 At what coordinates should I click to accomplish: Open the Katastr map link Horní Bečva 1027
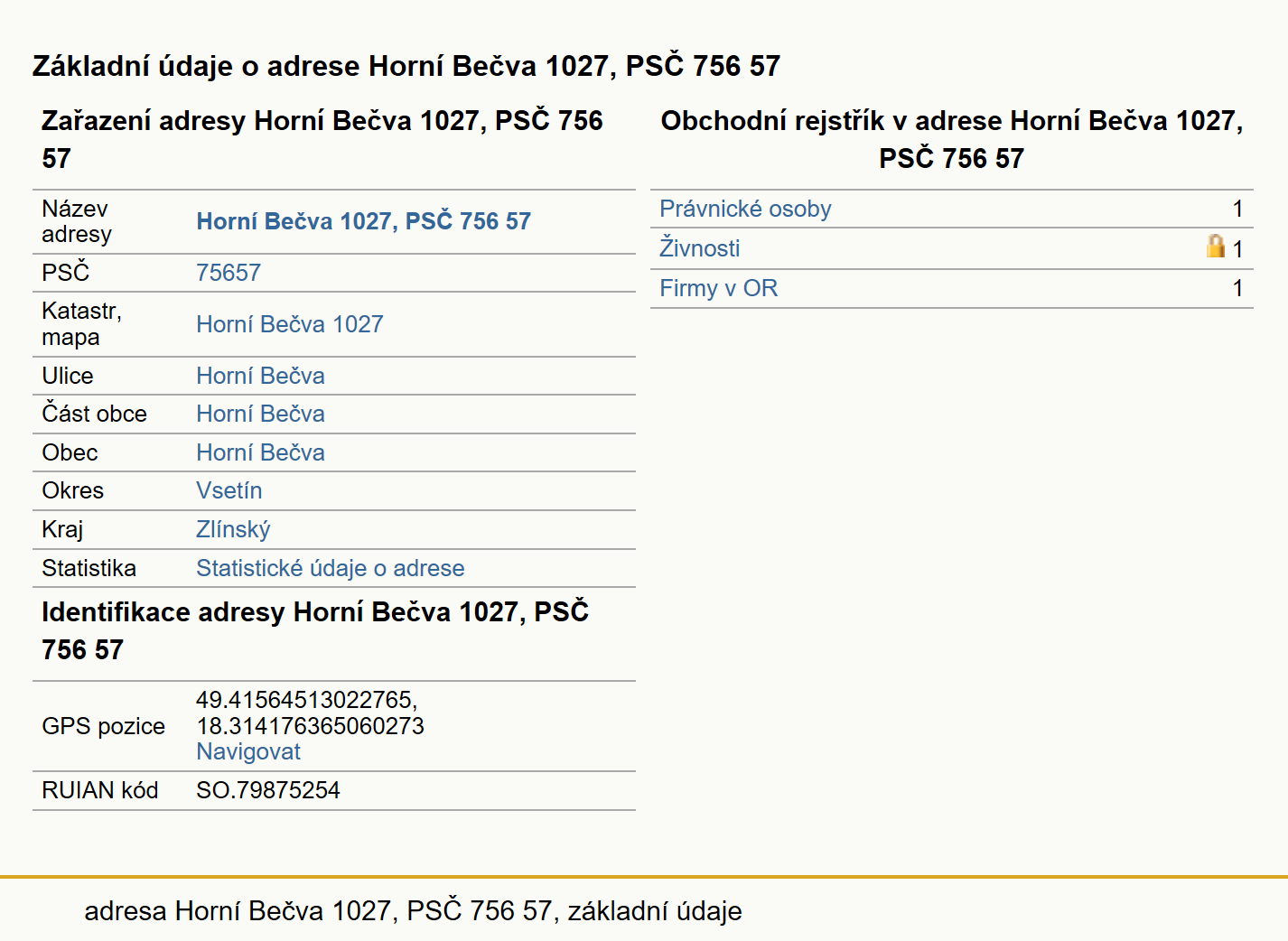tap(290, 324)
